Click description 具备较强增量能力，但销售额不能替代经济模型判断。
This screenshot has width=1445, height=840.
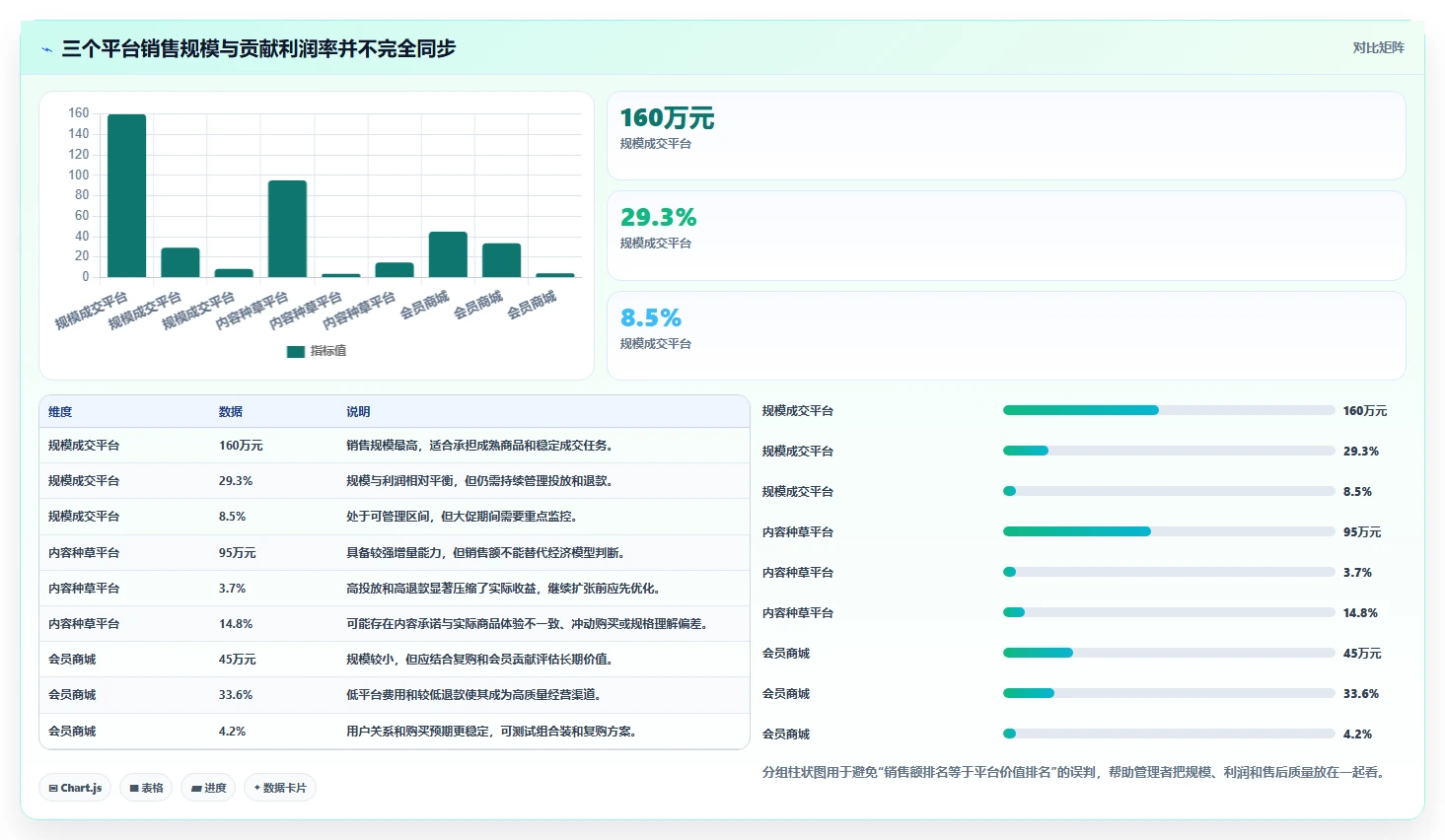(x=487, y=553)
